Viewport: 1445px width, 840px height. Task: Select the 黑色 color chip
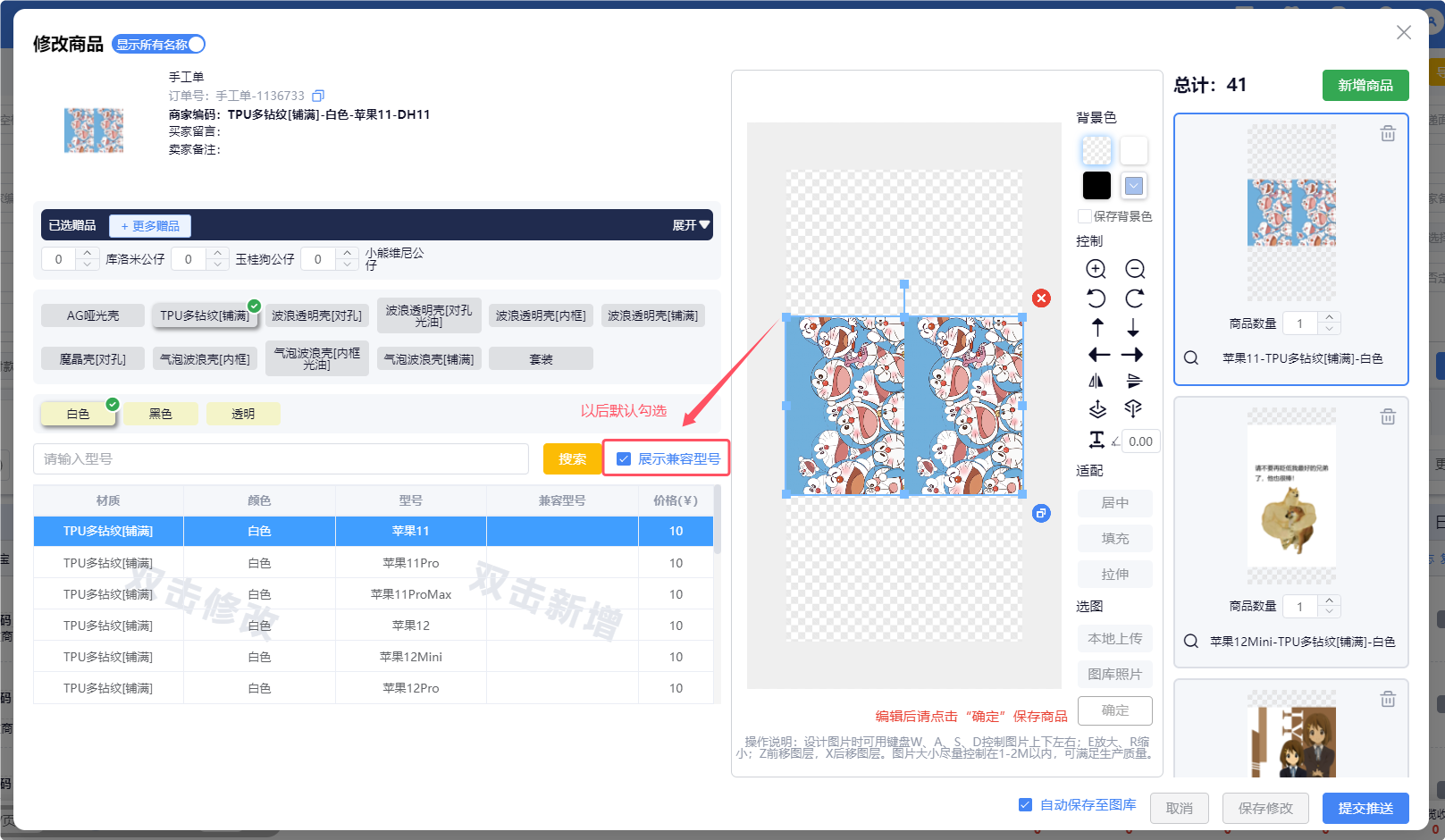pos(161,414)
